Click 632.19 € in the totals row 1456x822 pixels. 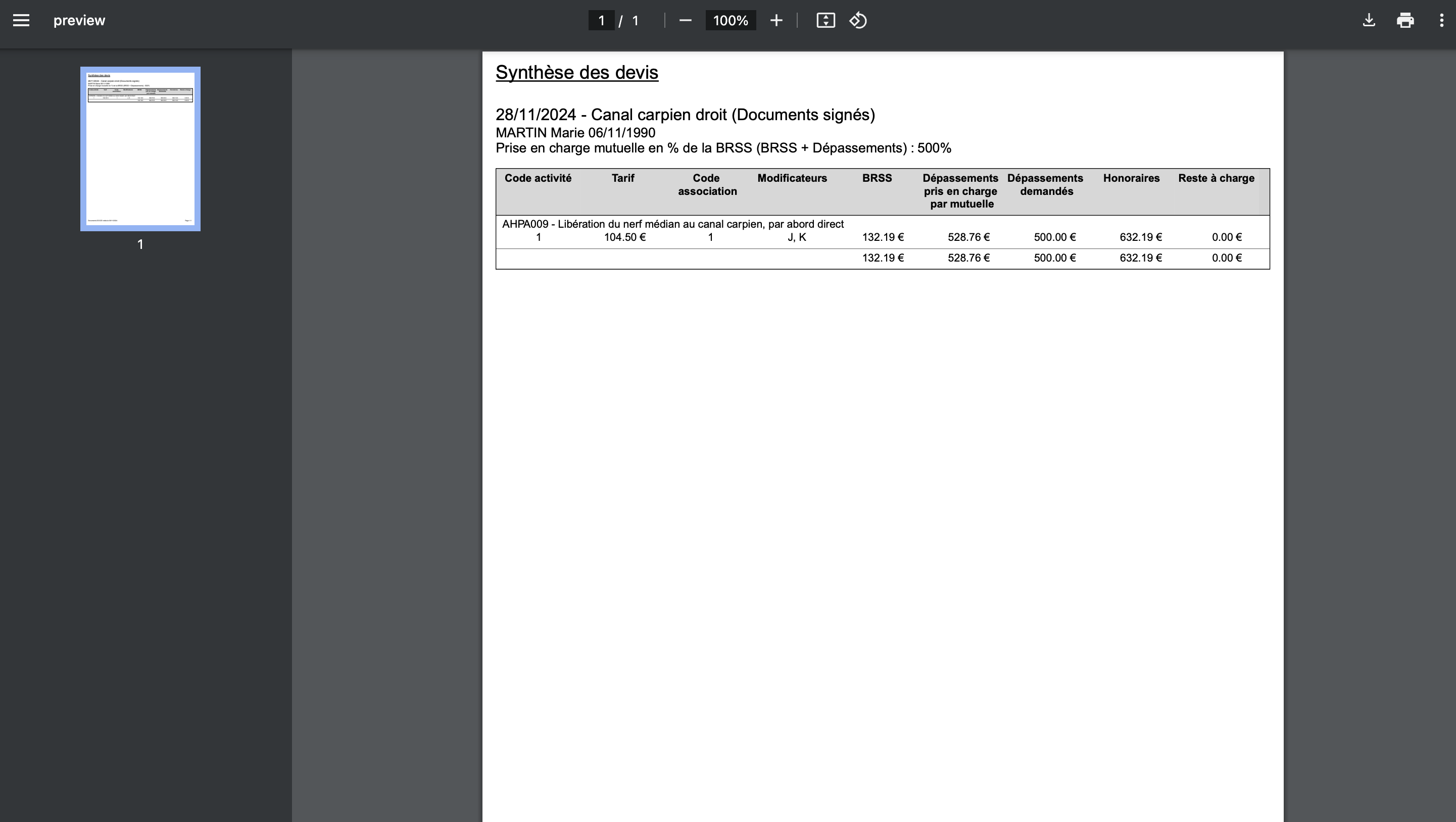[1141, 258]
